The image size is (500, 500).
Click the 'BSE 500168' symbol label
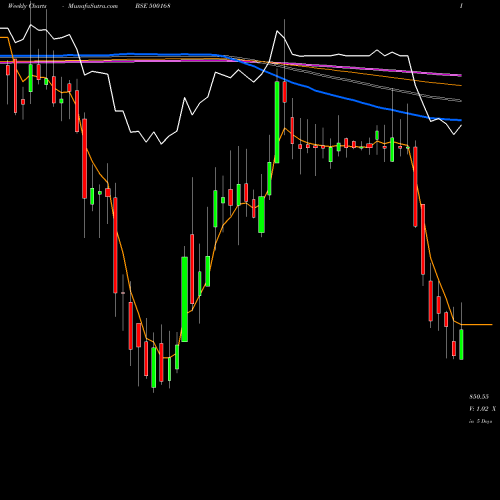(154, 6)
